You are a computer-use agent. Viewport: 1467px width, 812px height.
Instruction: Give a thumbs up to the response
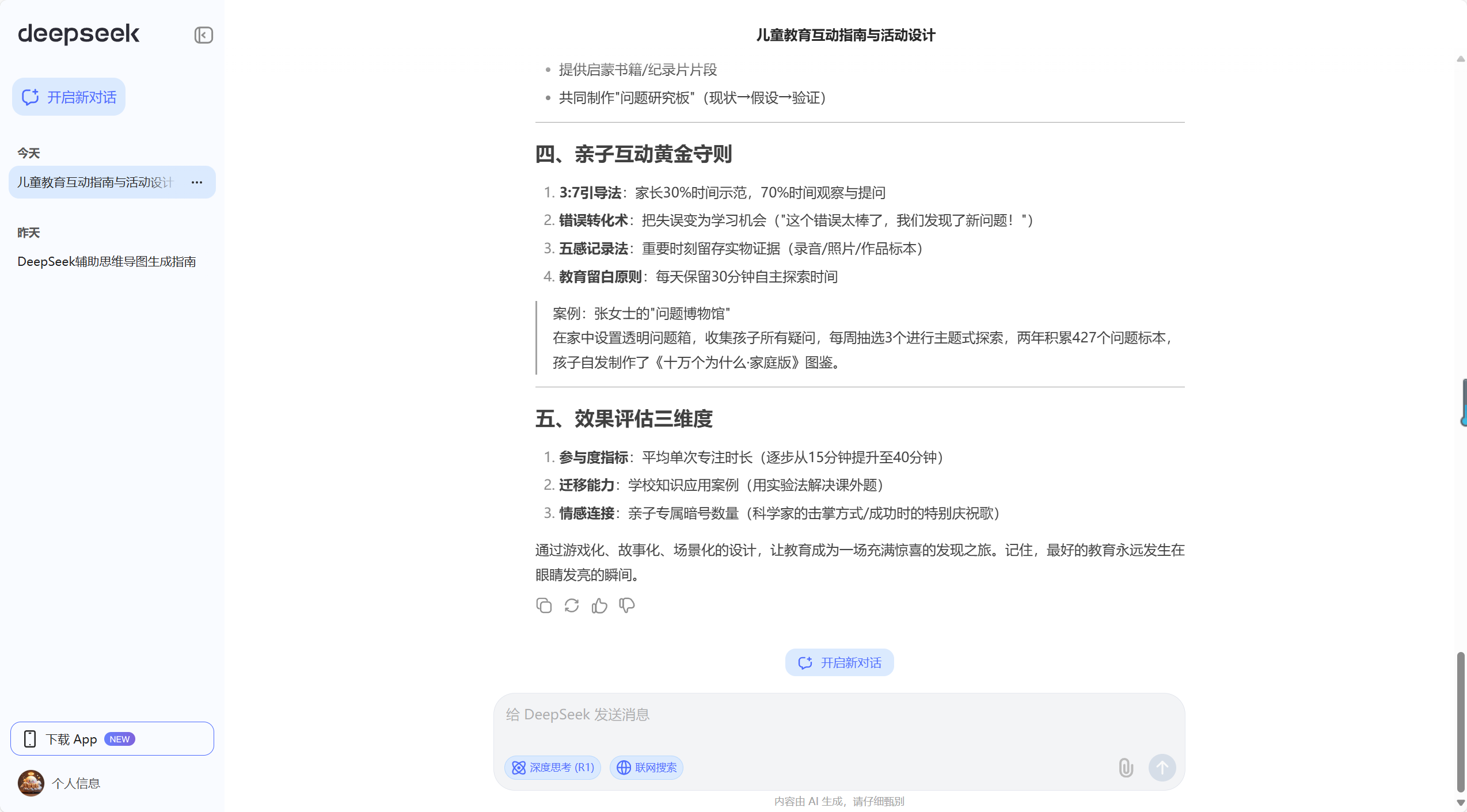coord(599,605)
